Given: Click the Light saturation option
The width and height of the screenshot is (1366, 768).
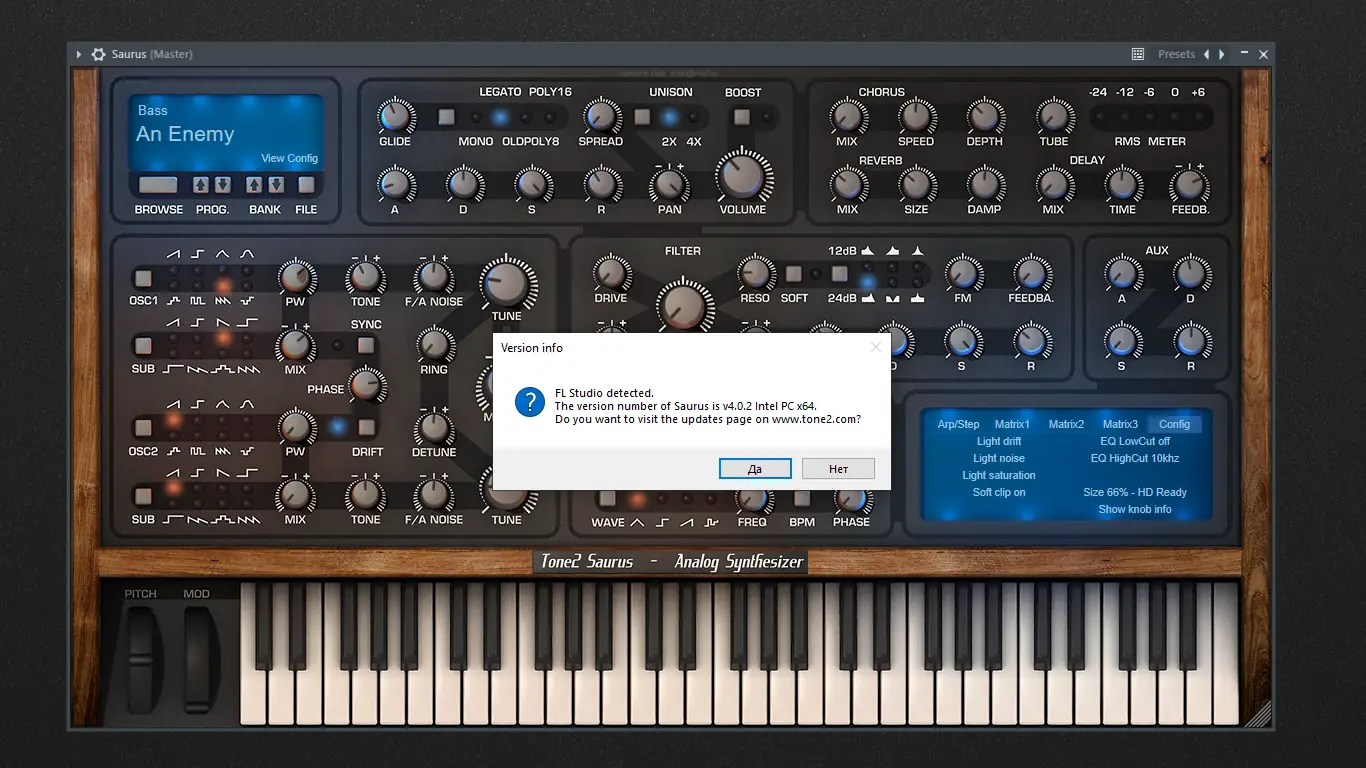Looking at the screenshot, I should click(x=999, y=475).
